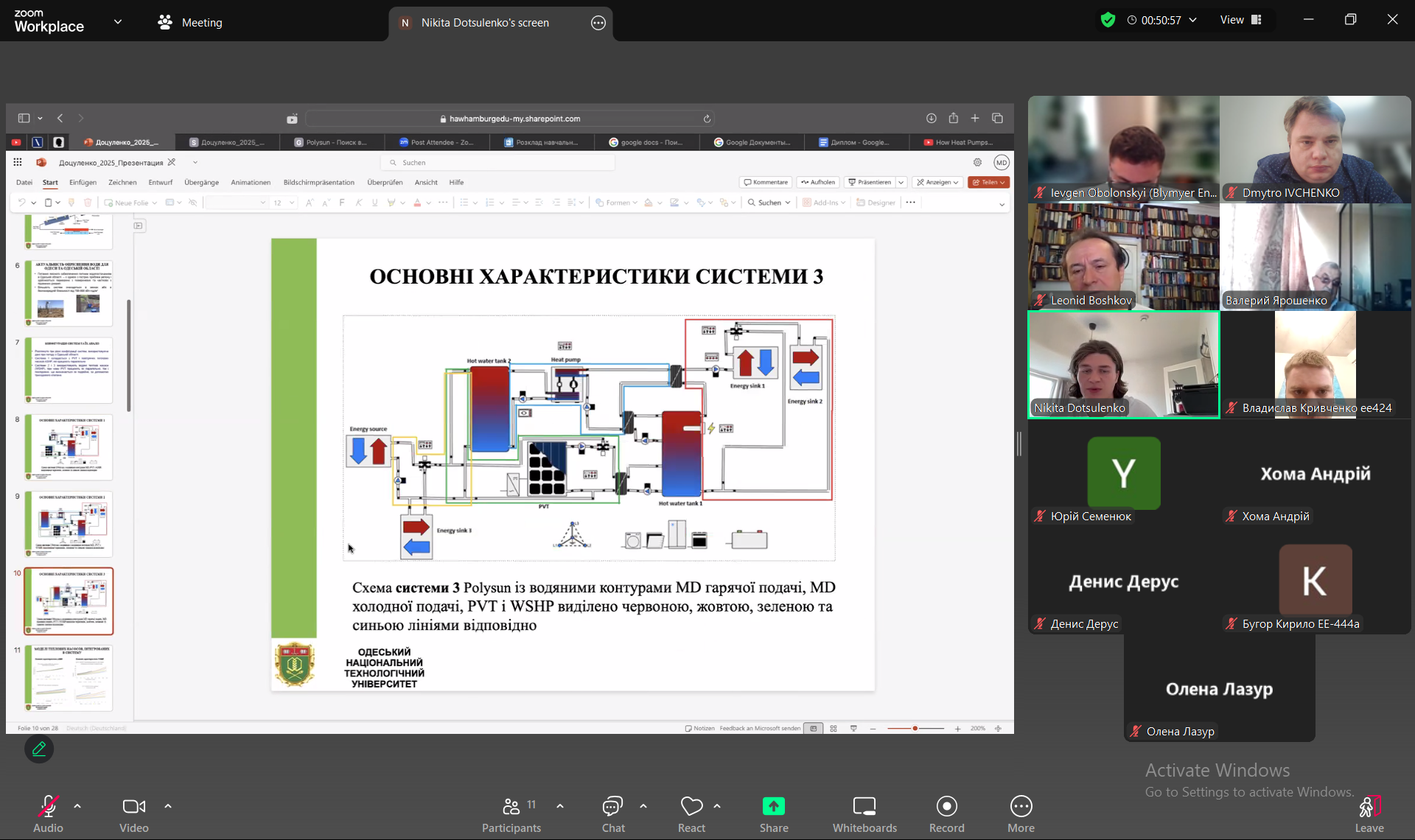The width and height of the screenshot is (1415, 840).
Task: Toggle italic formatting K button
Action: (x=359, y=203)
